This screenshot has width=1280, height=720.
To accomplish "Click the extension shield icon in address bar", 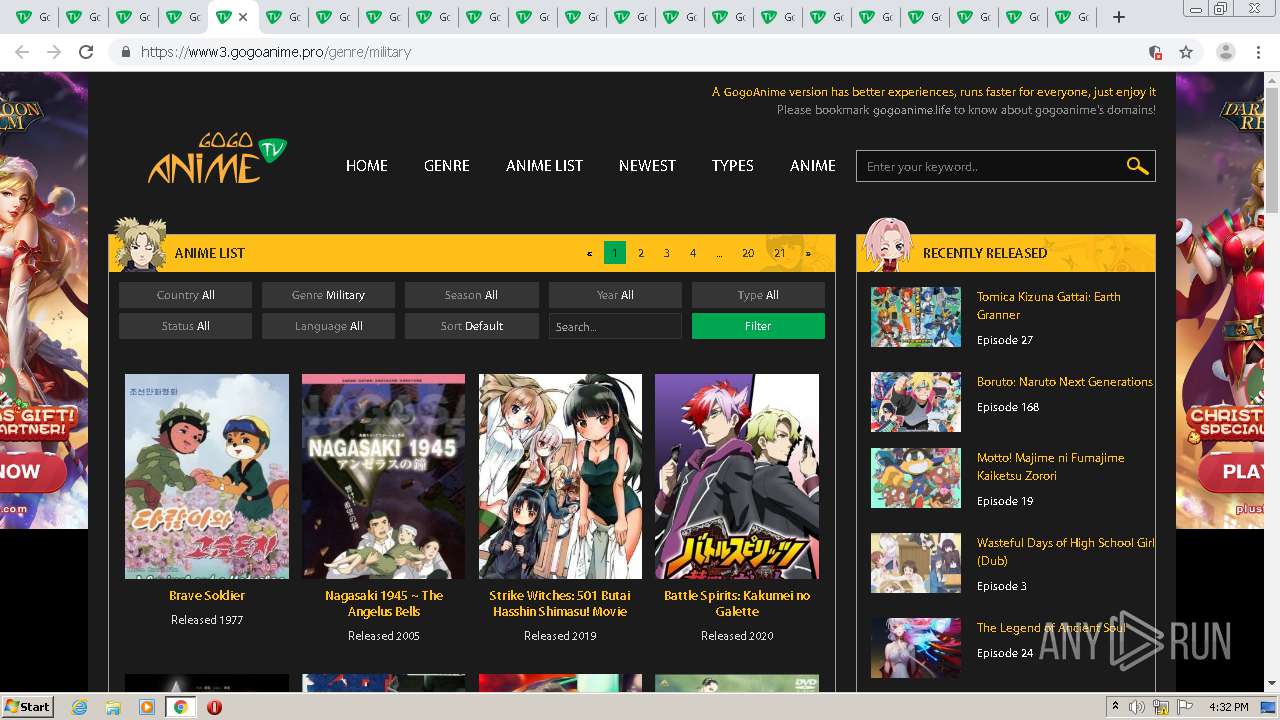I will [1155, 52].
